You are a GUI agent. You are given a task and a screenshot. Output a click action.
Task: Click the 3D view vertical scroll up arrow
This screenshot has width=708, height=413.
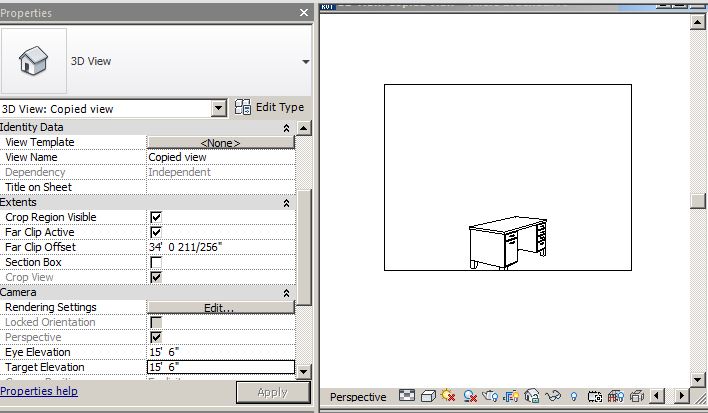coord(698,22)
